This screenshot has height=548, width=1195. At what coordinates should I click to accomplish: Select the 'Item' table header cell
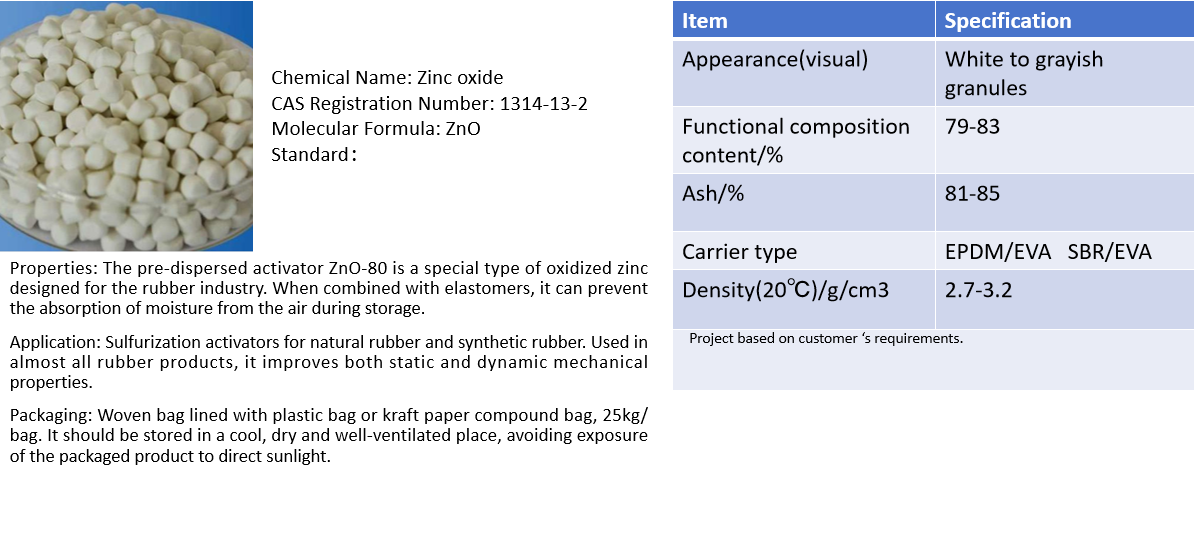[x=705, y=21]
